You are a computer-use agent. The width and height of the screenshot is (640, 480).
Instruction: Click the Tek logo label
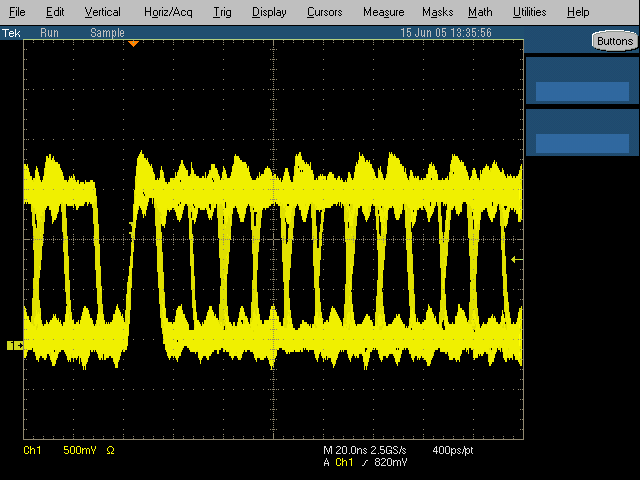(x=11, y=33)
